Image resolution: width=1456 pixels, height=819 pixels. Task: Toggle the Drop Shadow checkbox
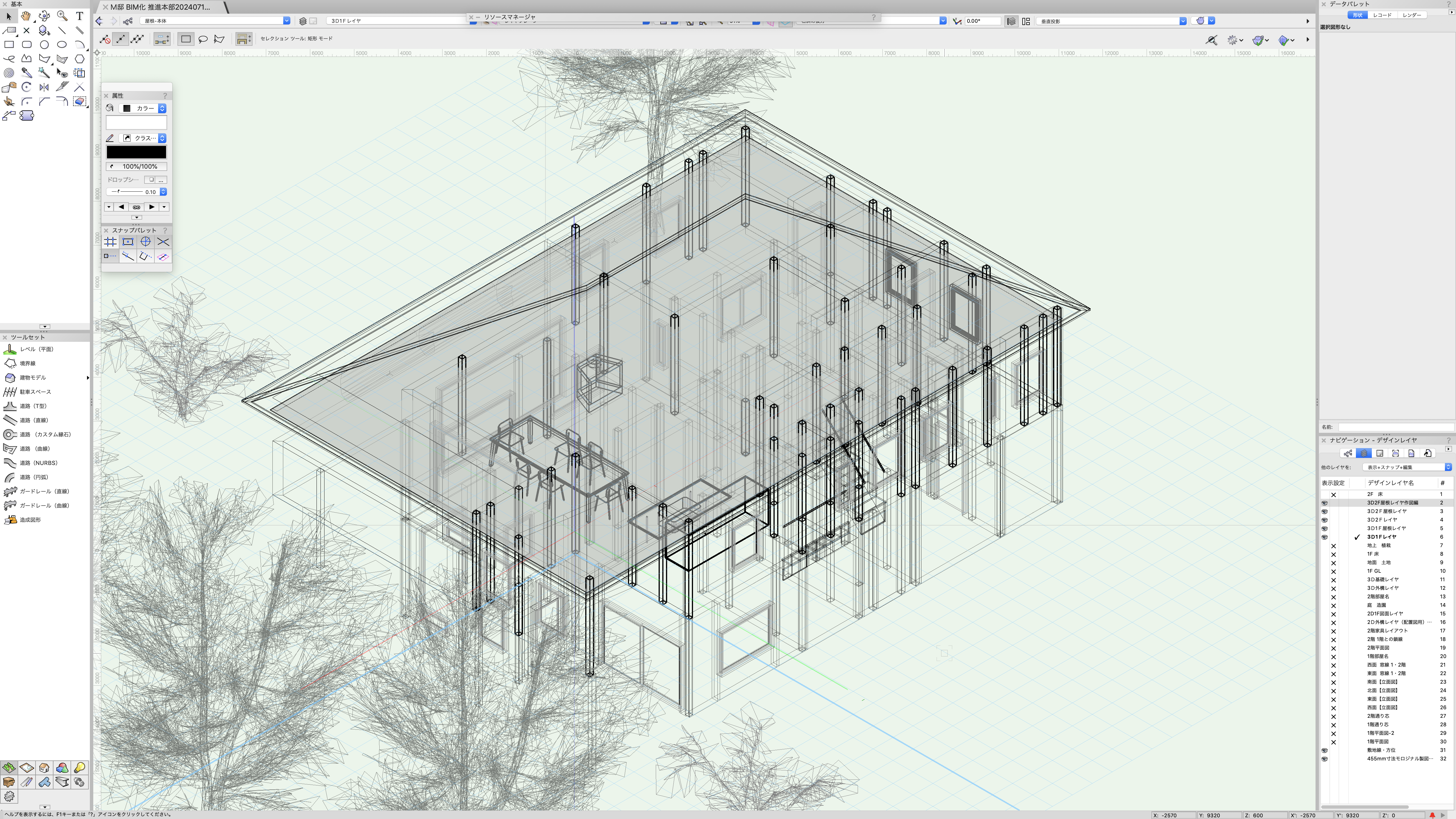click(150, 180)
